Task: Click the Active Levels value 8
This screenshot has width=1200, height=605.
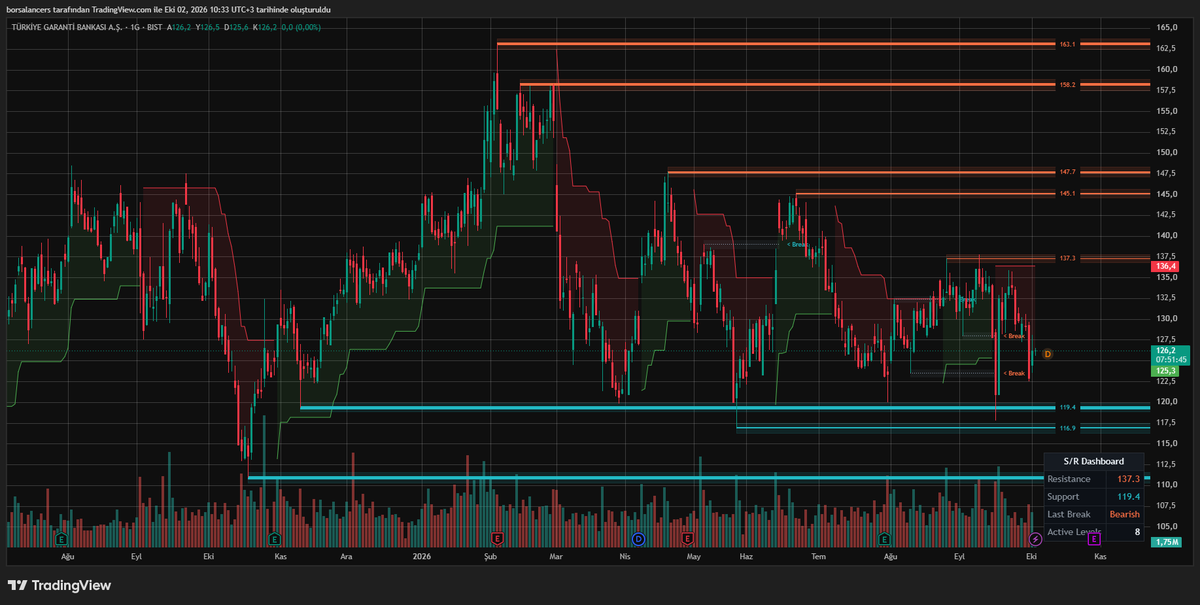Action: pos(1137,532)
